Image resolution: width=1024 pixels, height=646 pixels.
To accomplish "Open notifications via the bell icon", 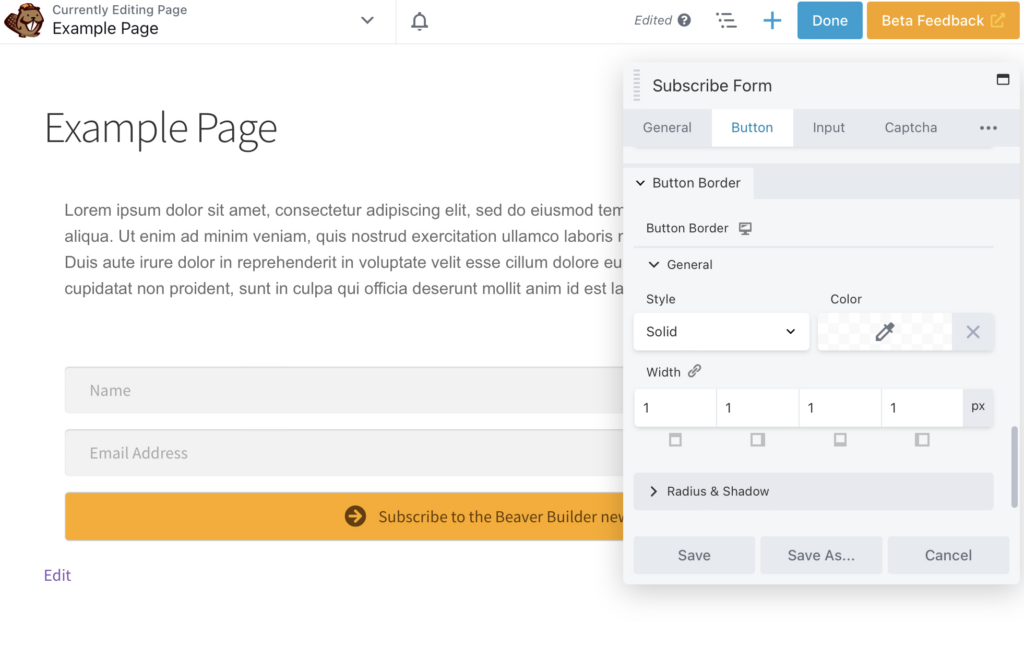I will coord(419,20).
